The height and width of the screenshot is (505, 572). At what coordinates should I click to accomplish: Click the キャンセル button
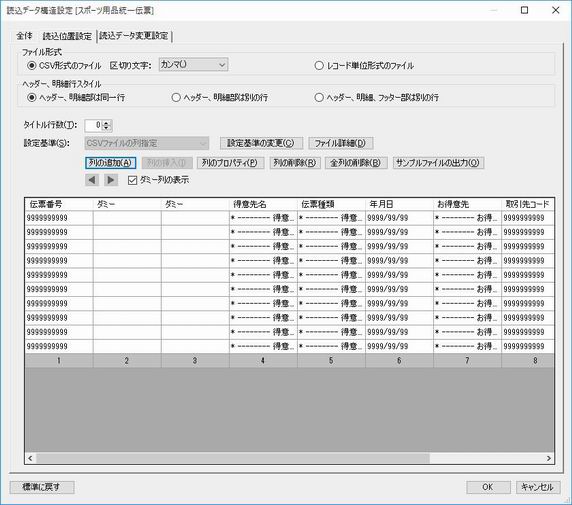[538, 487]
